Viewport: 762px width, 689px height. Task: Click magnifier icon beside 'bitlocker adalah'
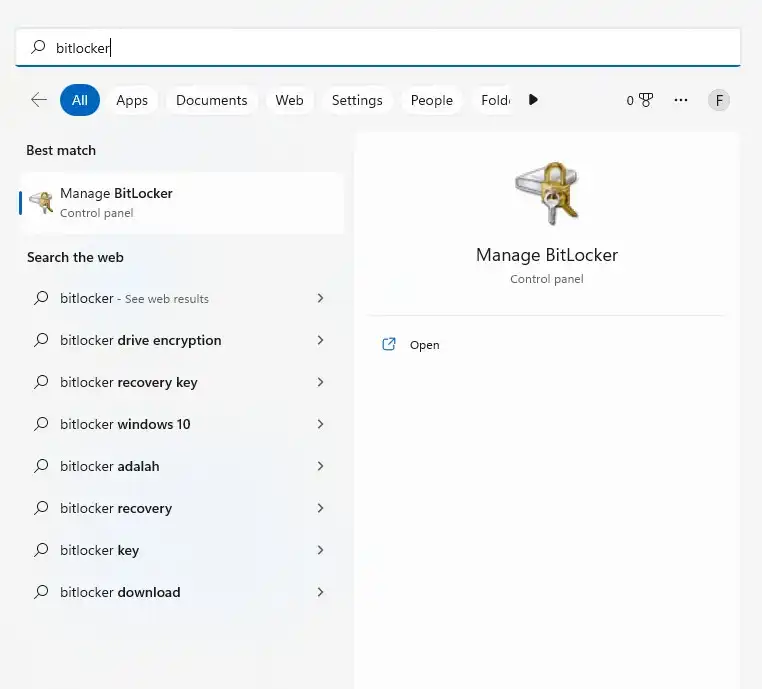[x=41, y=465]
